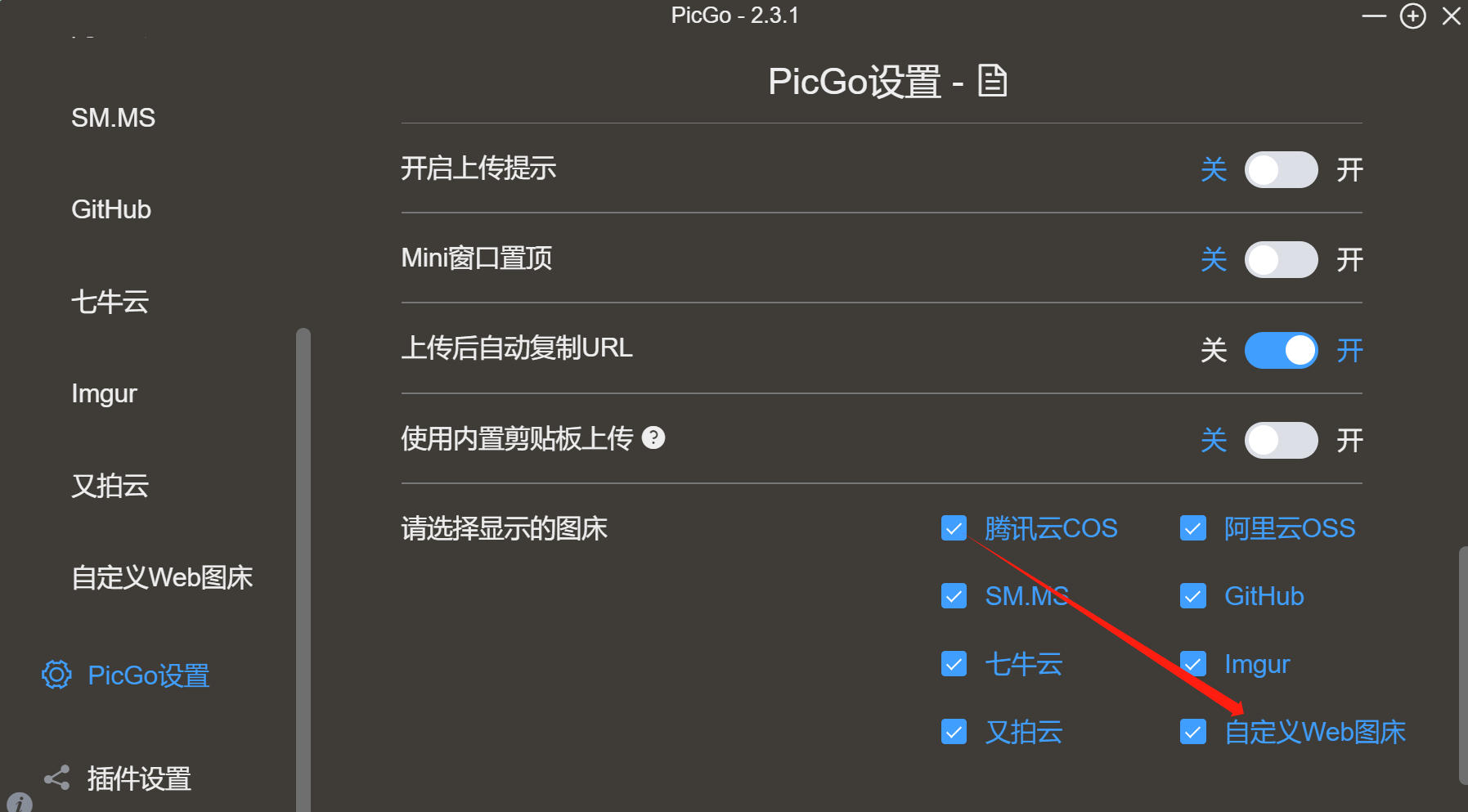Select 七牛云 from the sidebar
This screenshot has width=1468, height=812.
(x=110, y=301)
